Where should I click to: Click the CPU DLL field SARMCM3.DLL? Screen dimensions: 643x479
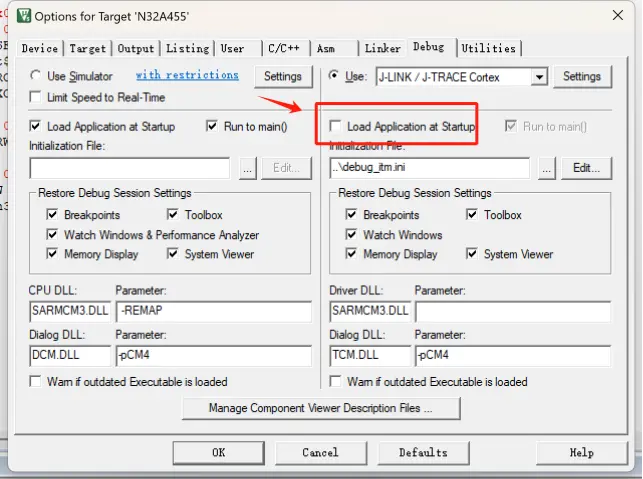point(70,311)
